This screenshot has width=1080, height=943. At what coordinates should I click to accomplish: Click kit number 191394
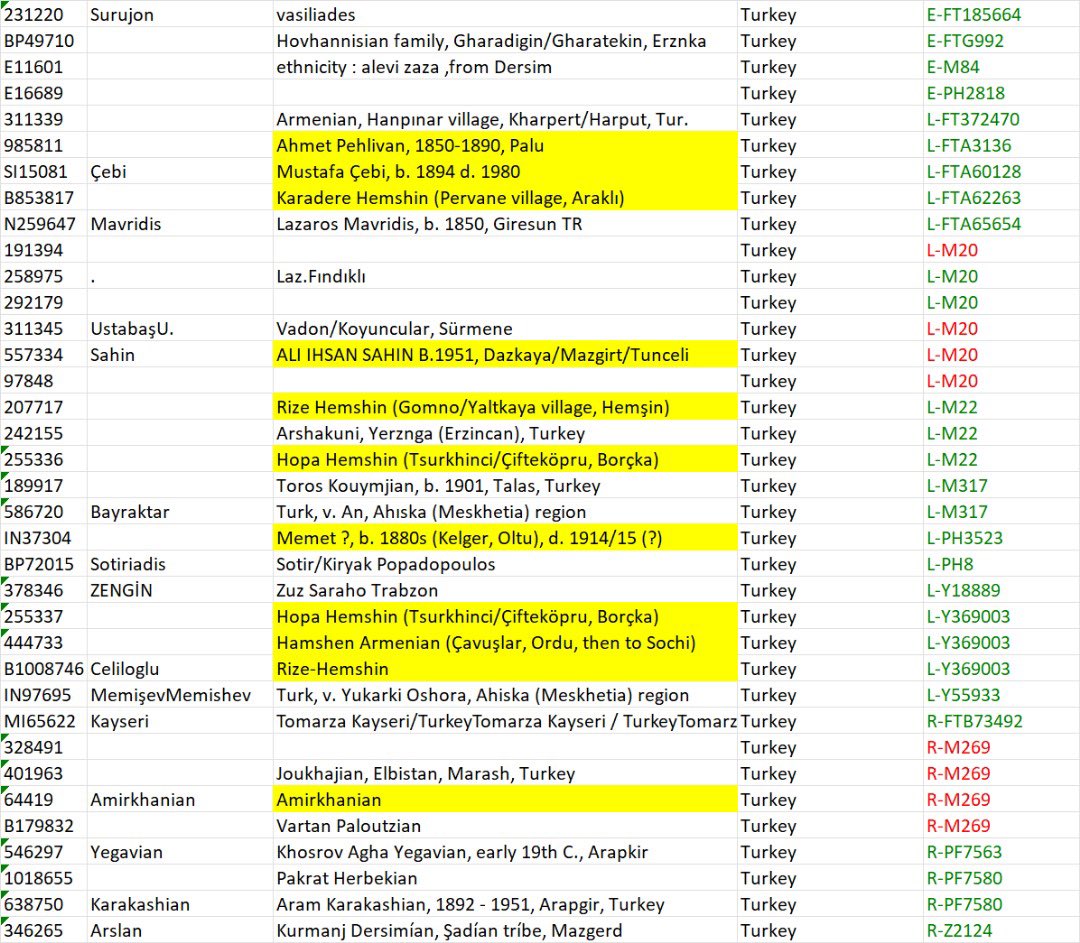point(43,250)
